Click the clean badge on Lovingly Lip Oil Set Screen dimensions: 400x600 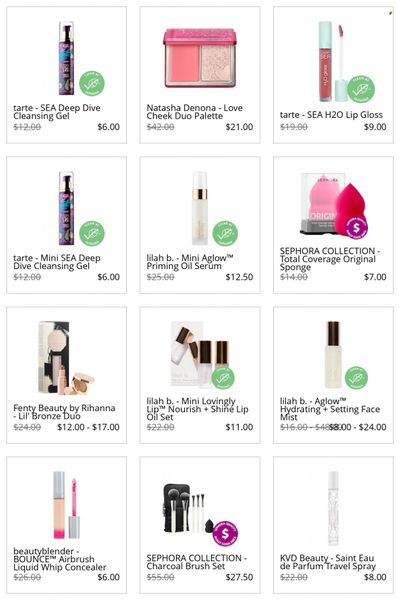pyautogui.click(x=223, y=377)
